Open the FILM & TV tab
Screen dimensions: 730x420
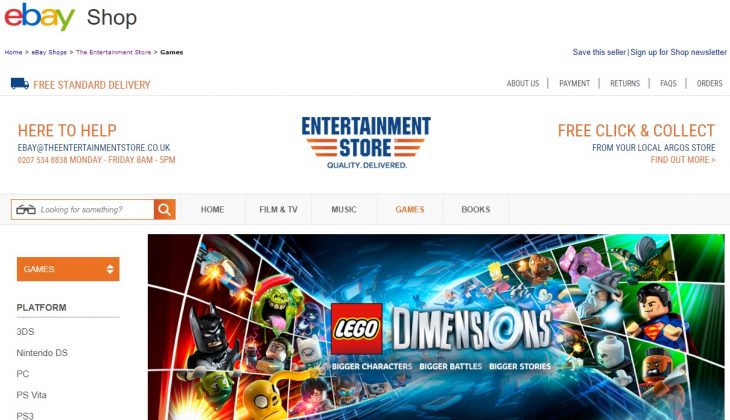coord(278,210)
